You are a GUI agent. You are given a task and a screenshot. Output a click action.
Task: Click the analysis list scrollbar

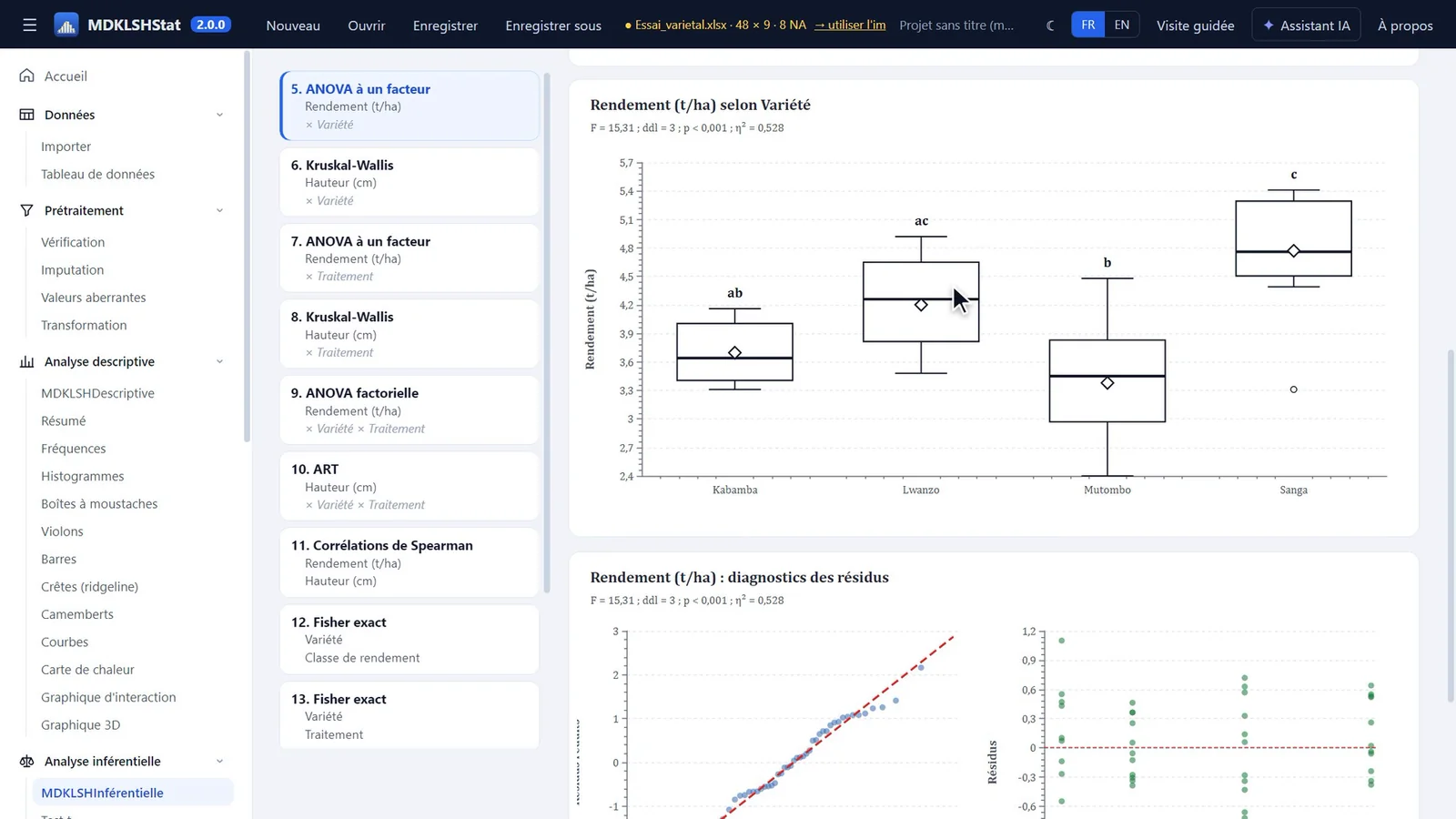547,332
